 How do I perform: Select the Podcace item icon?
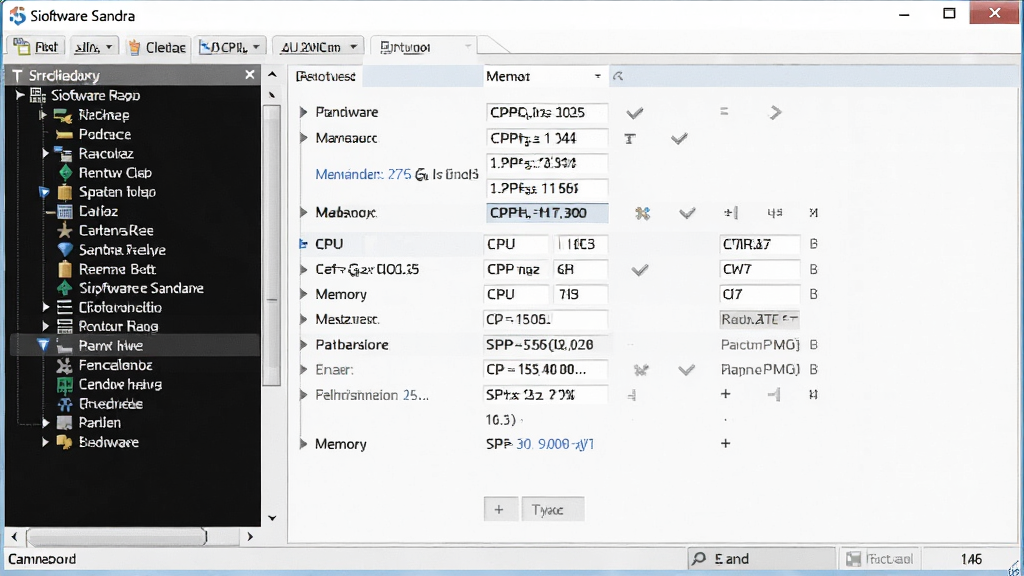coord(64,135)
